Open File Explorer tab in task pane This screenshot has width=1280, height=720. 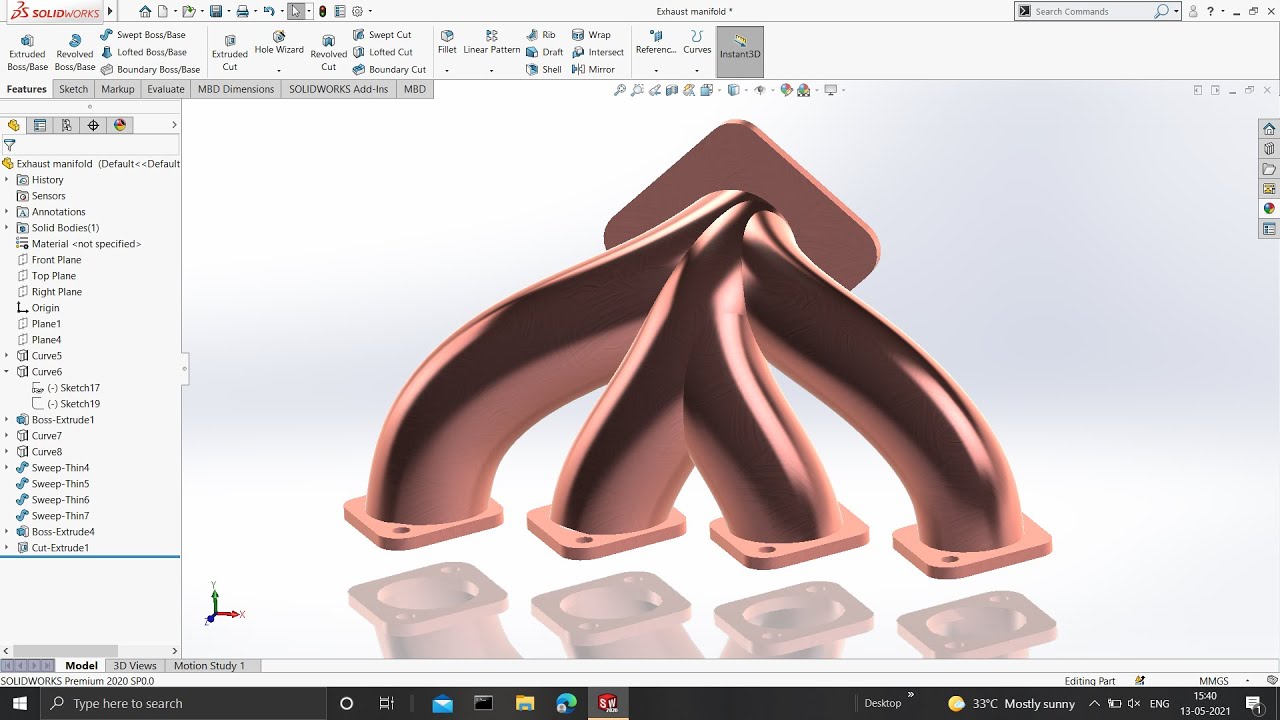point(1269,169)
